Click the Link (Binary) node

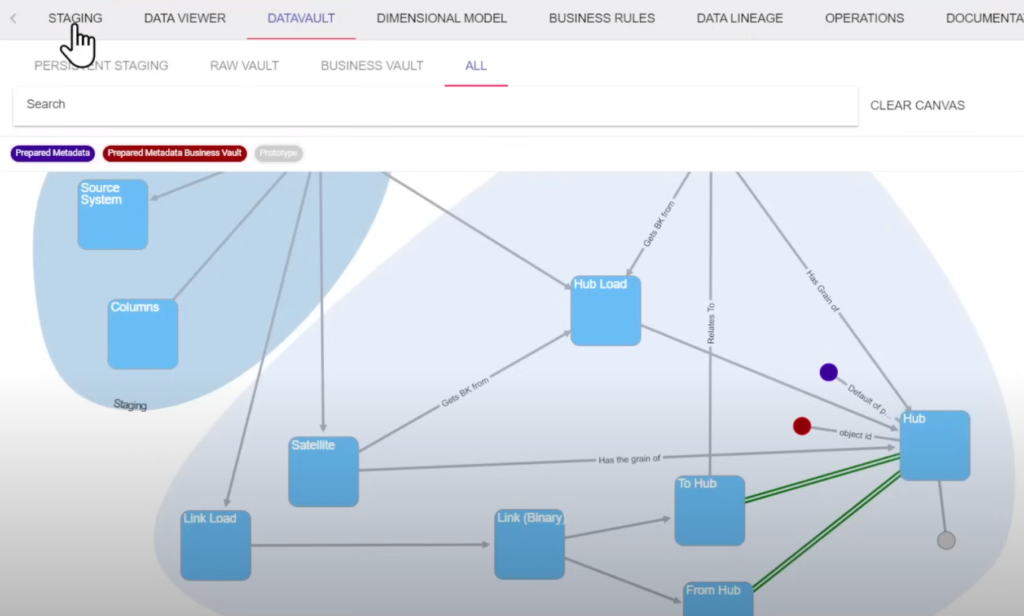(529, 543)
